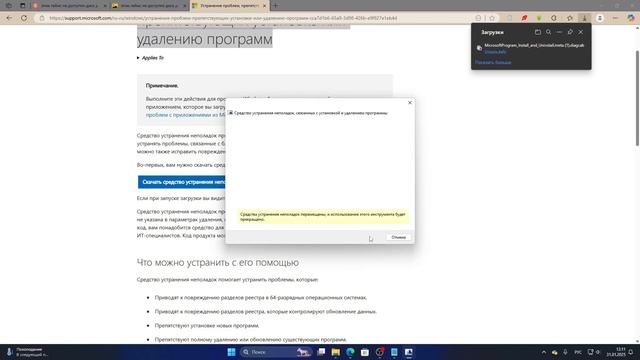Switch to the first browser tab
The height and width of the screenshot is (360, 640).
point(69,6)
